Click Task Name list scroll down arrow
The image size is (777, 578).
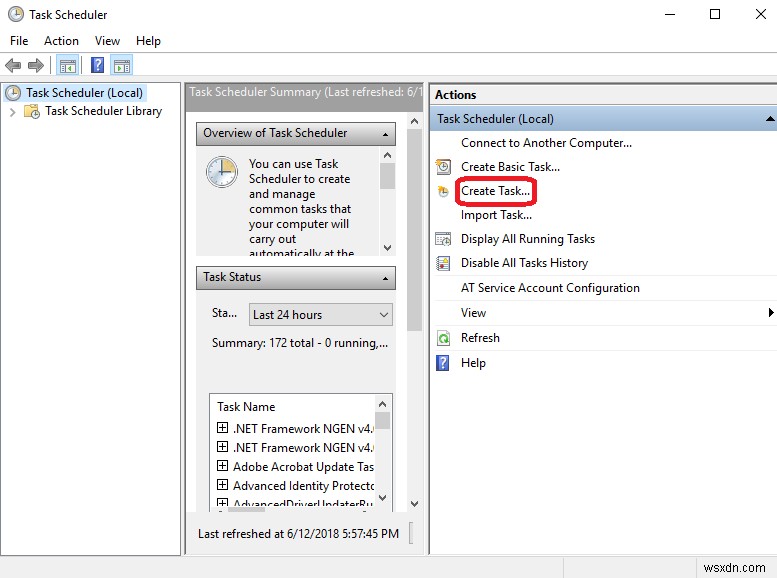pos(382,498)
